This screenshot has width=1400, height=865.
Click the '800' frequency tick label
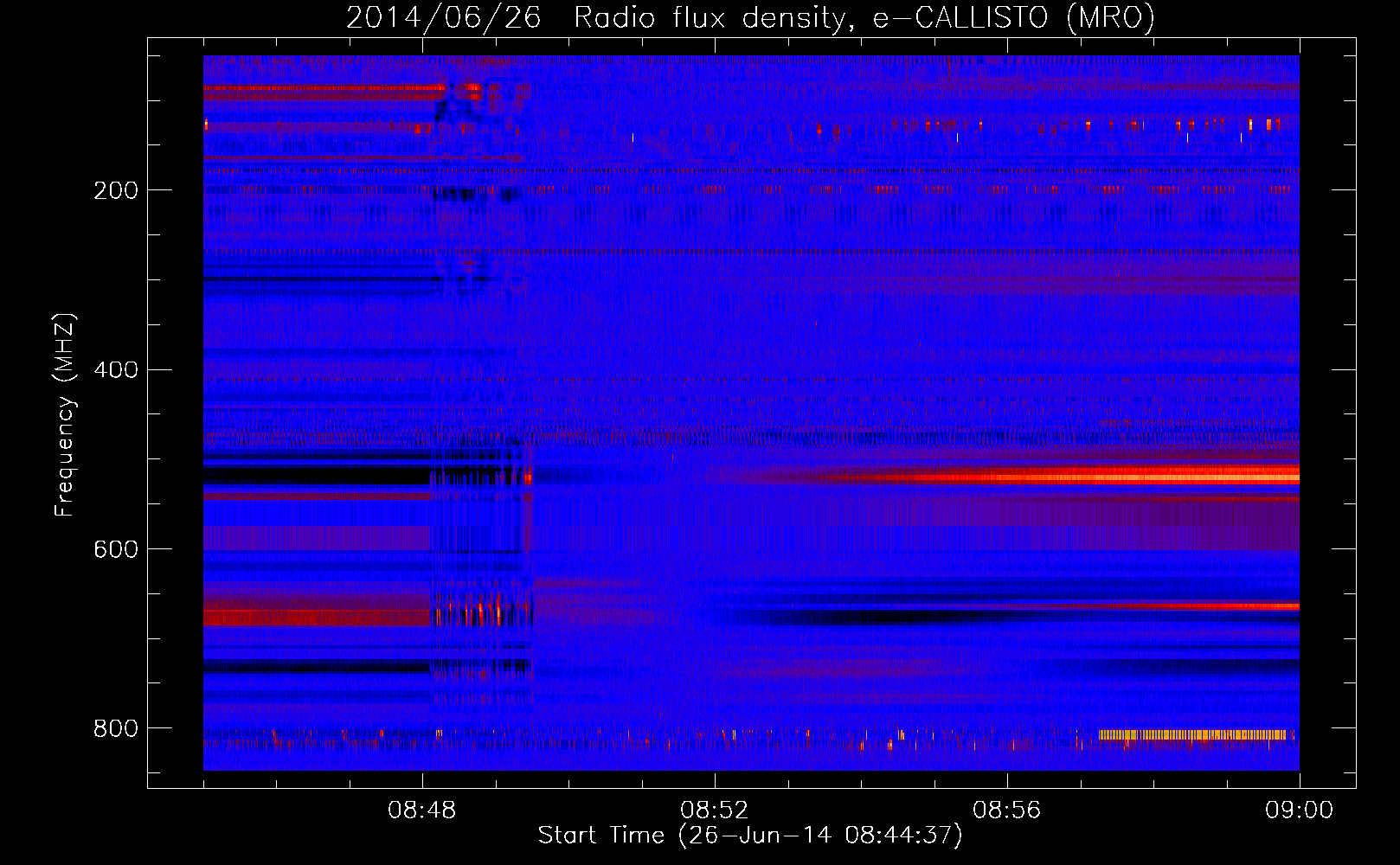click(116, 729)
